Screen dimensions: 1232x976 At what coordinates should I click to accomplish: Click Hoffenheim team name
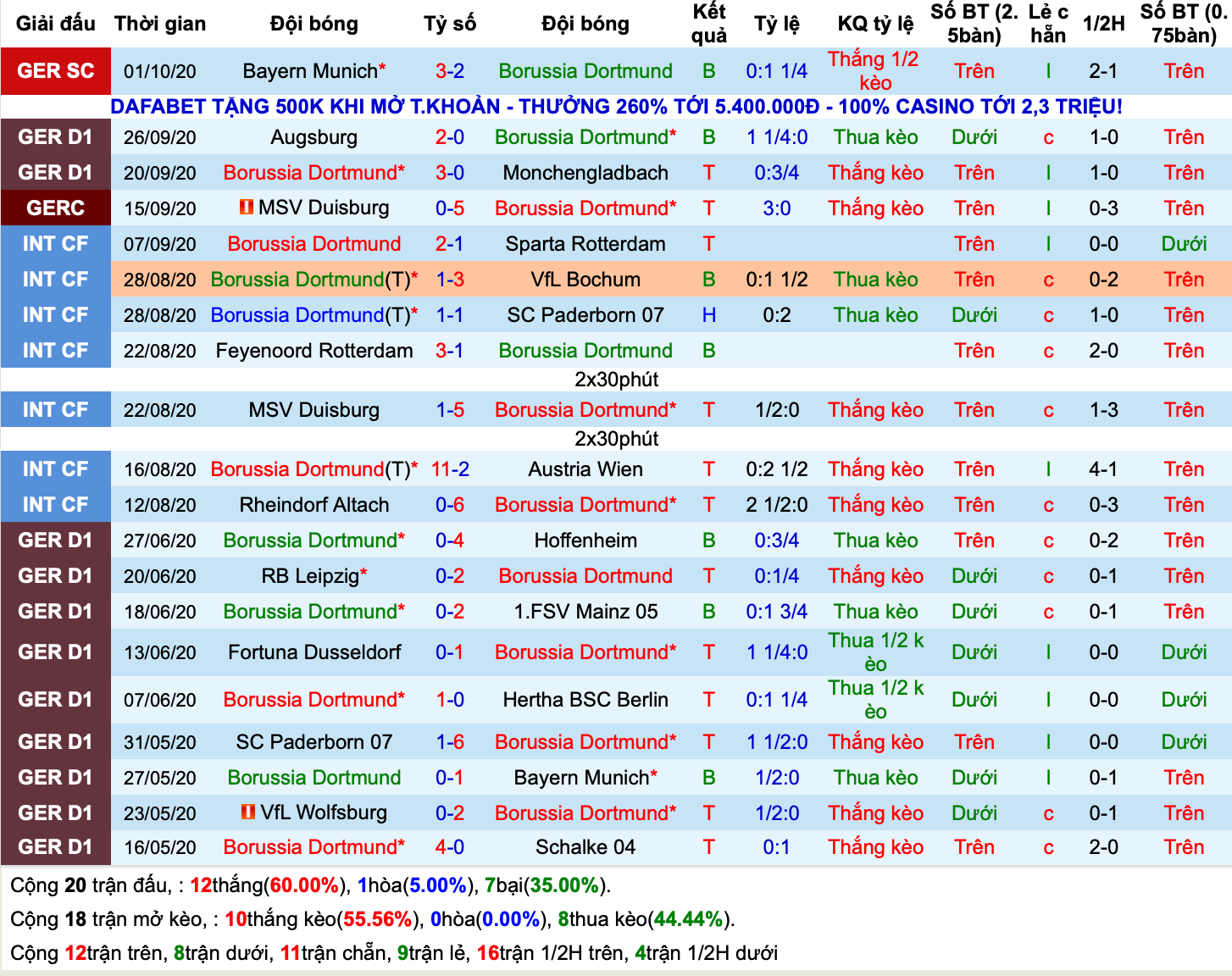coord(585,541)
